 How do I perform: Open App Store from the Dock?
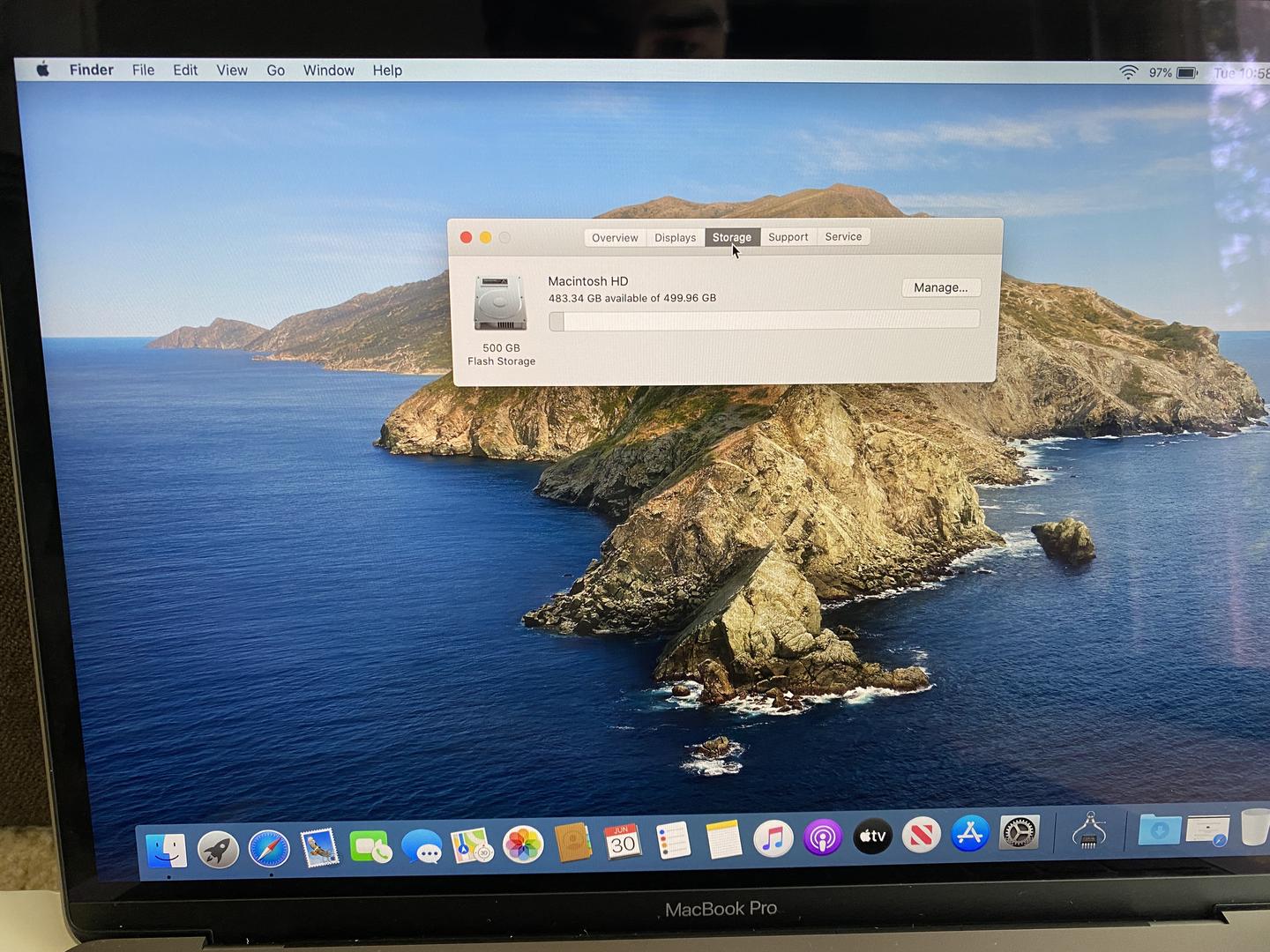pyautogui.click(x=970, y=832)
